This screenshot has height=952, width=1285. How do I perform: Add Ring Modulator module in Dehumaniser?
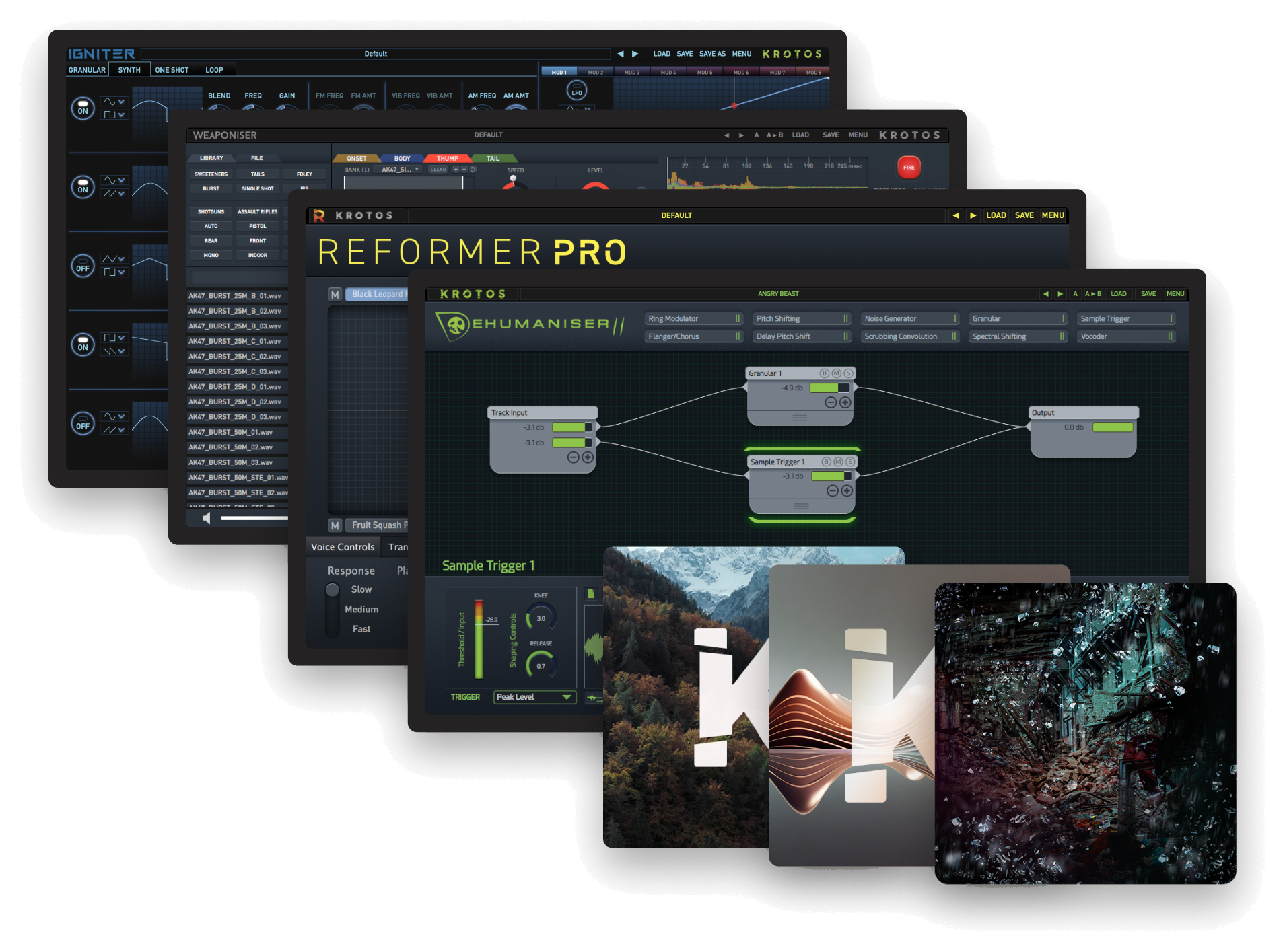coord(693,319)
